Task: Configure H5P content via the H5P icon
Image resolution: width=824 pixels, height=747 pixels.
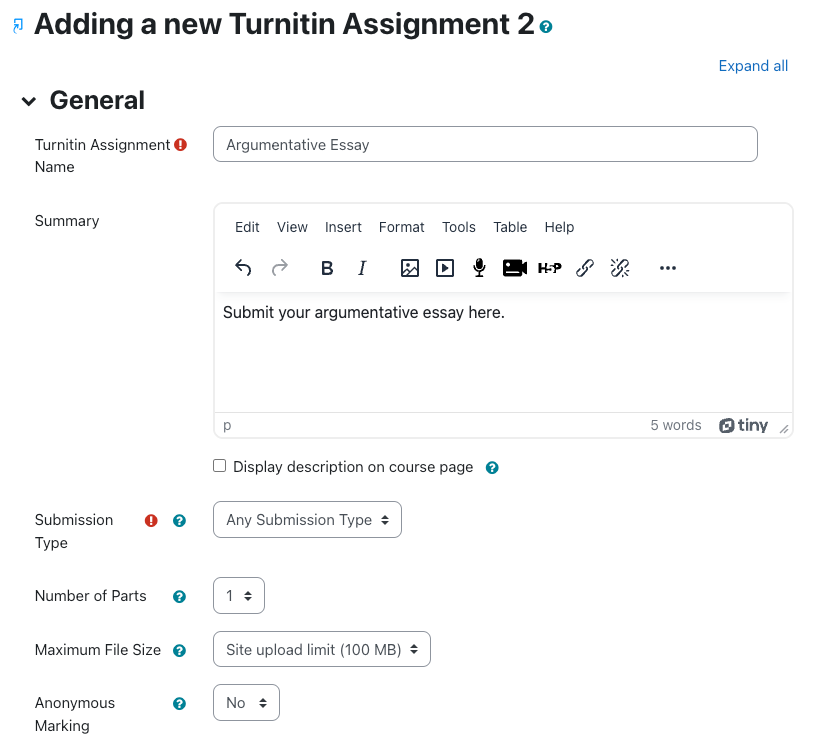Action: (550, 268)
